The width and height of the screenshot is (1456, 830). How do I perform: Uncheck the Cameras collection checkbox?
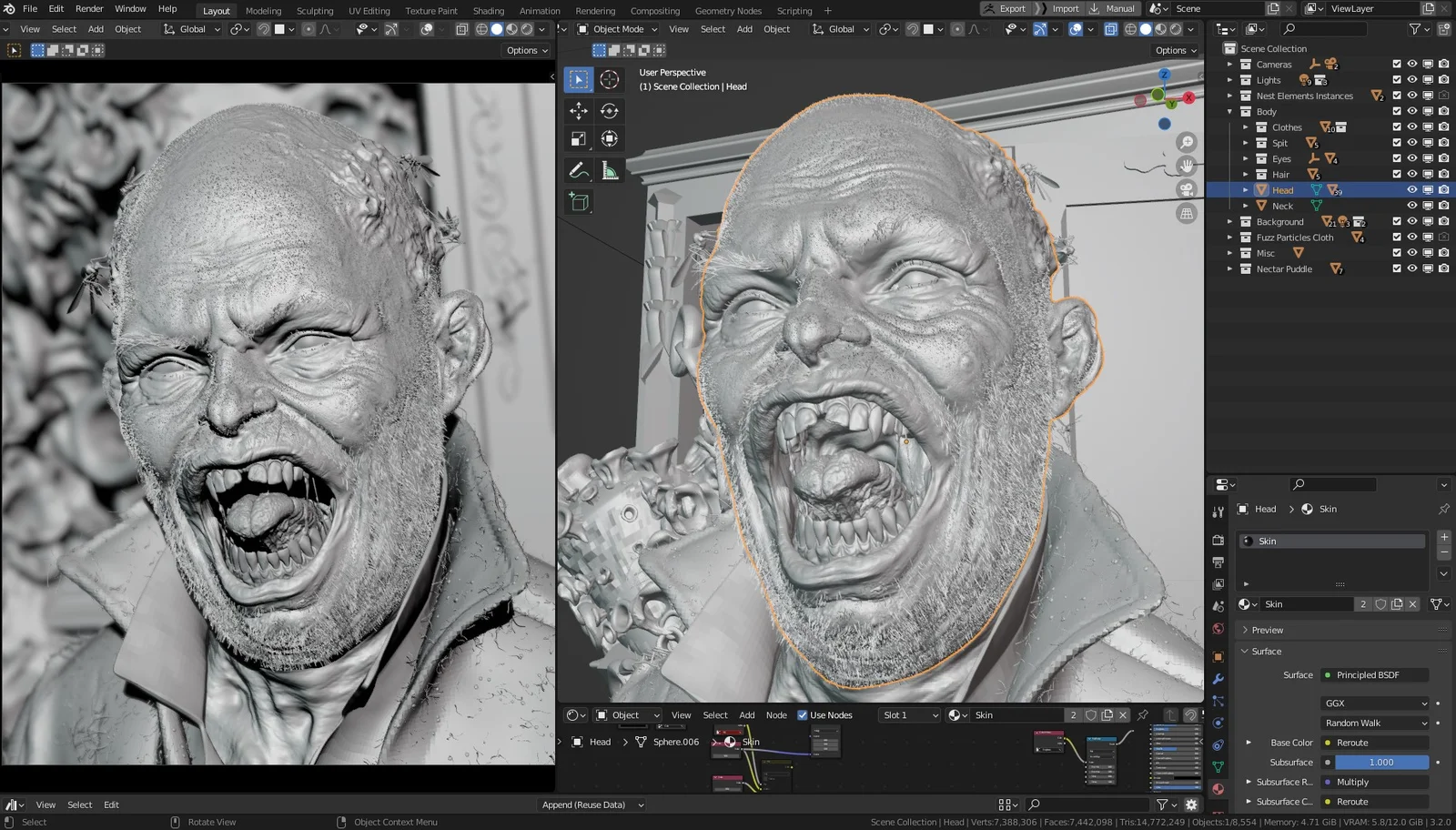[x=1396, y=64]
